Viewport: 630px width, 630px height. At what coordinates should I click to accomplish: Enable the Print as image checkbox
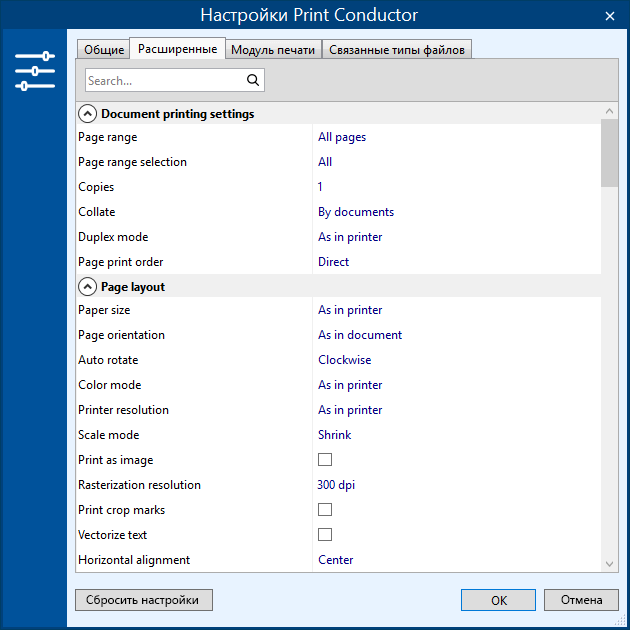click(325, 459)
